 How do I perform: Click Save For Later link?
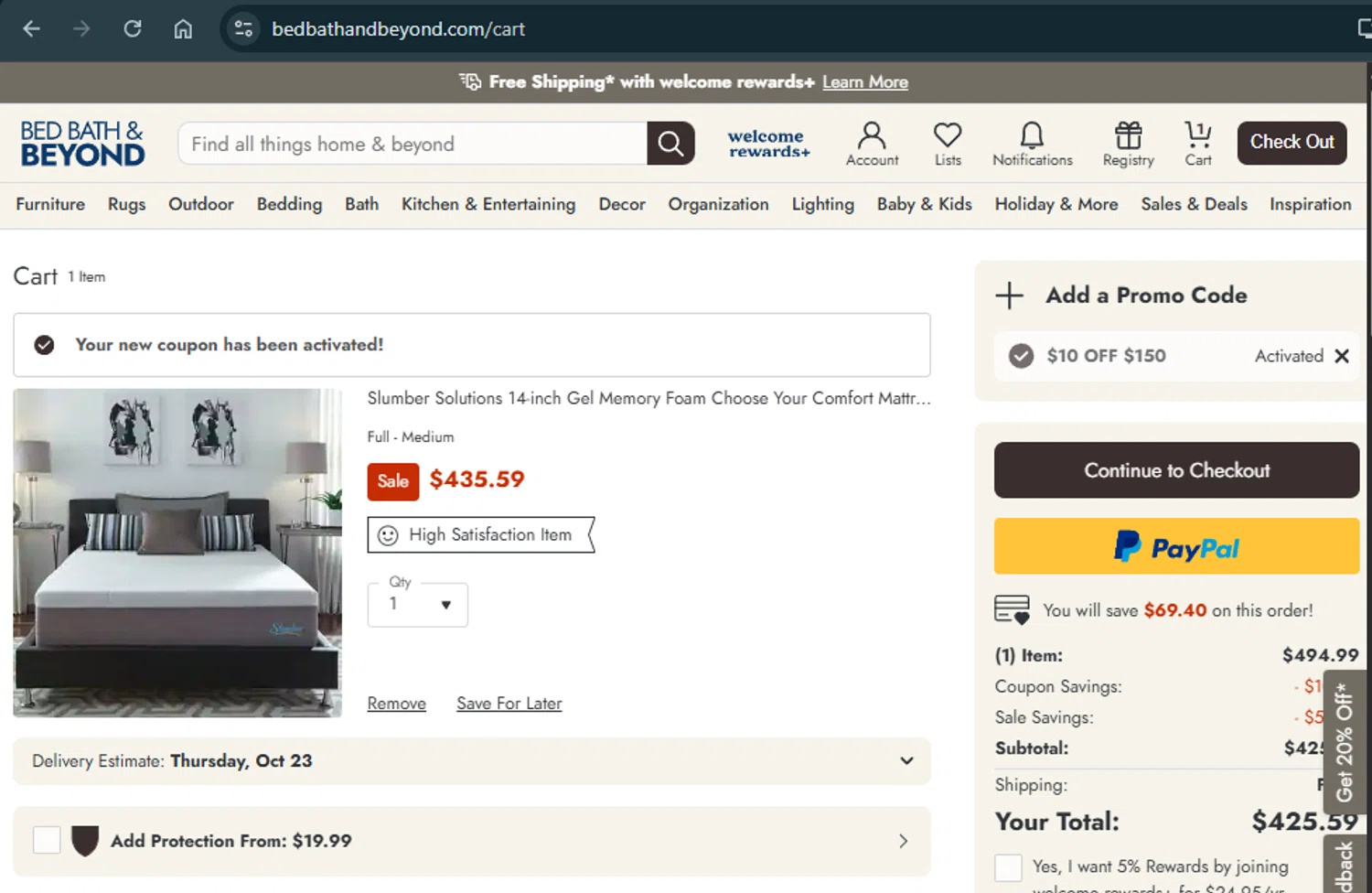click(509, 704)
